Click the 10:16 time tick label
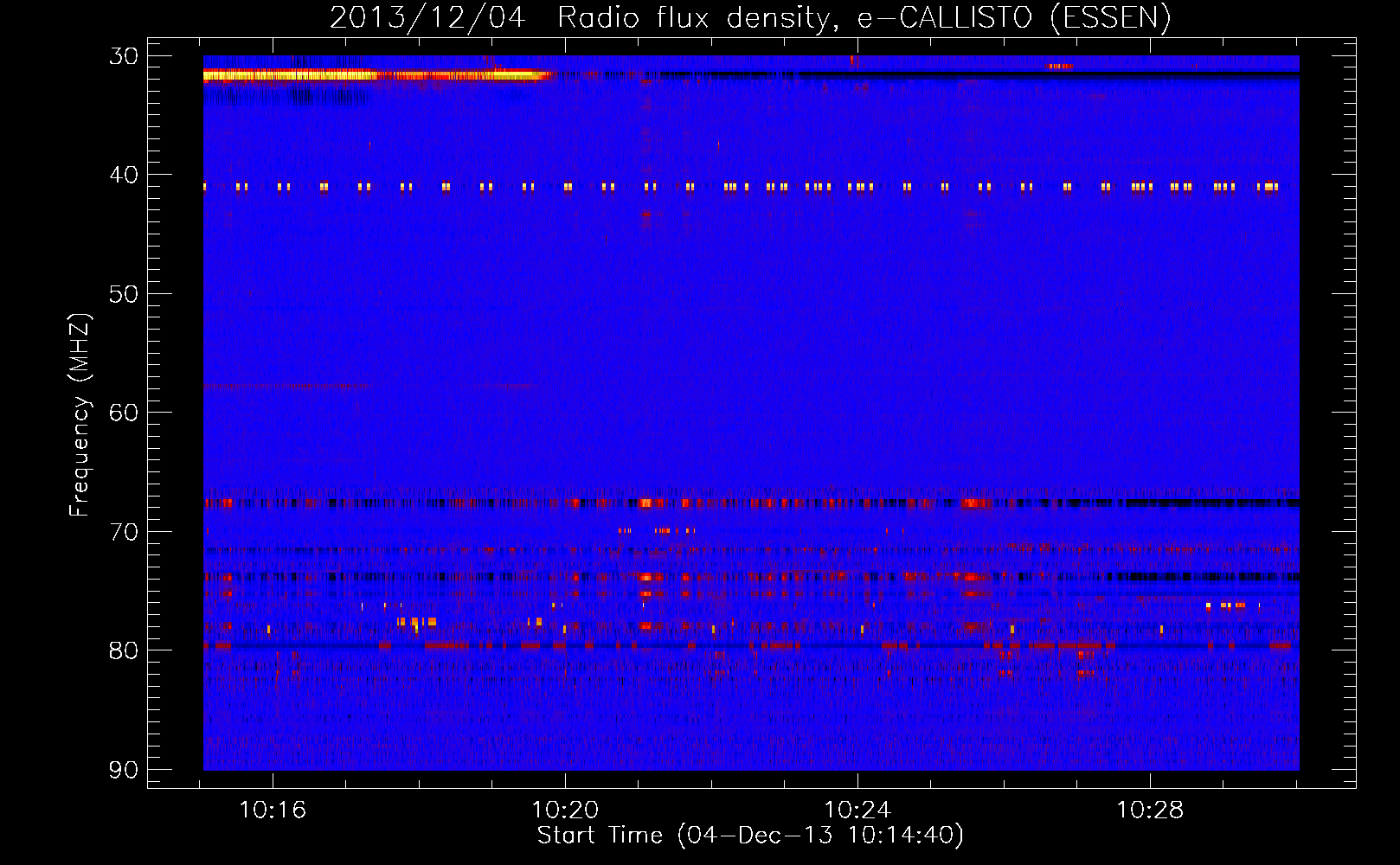This screenshot has width=1400, height=865. tap(273, 811)
